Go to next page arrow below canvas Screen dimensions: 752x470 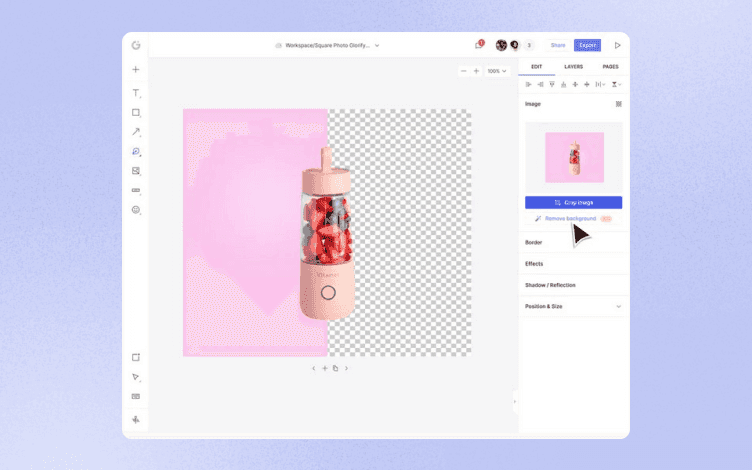tap(346, 368)
